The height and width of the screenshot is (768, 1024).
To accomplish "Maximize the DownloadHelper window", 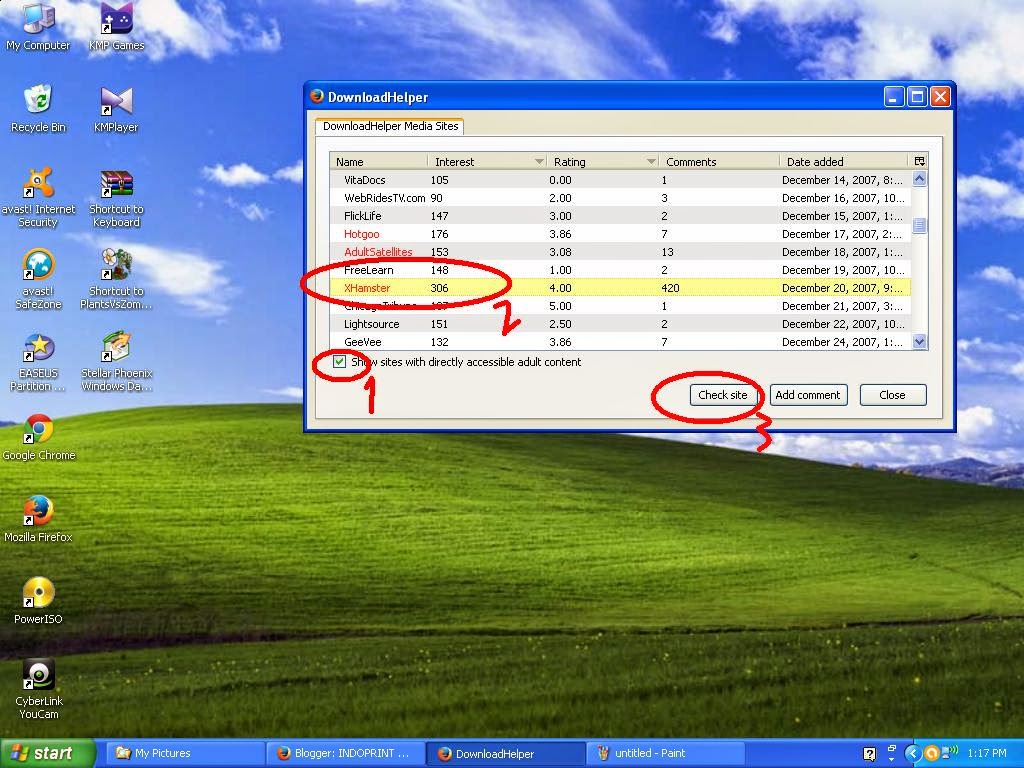I will (917, 97).
